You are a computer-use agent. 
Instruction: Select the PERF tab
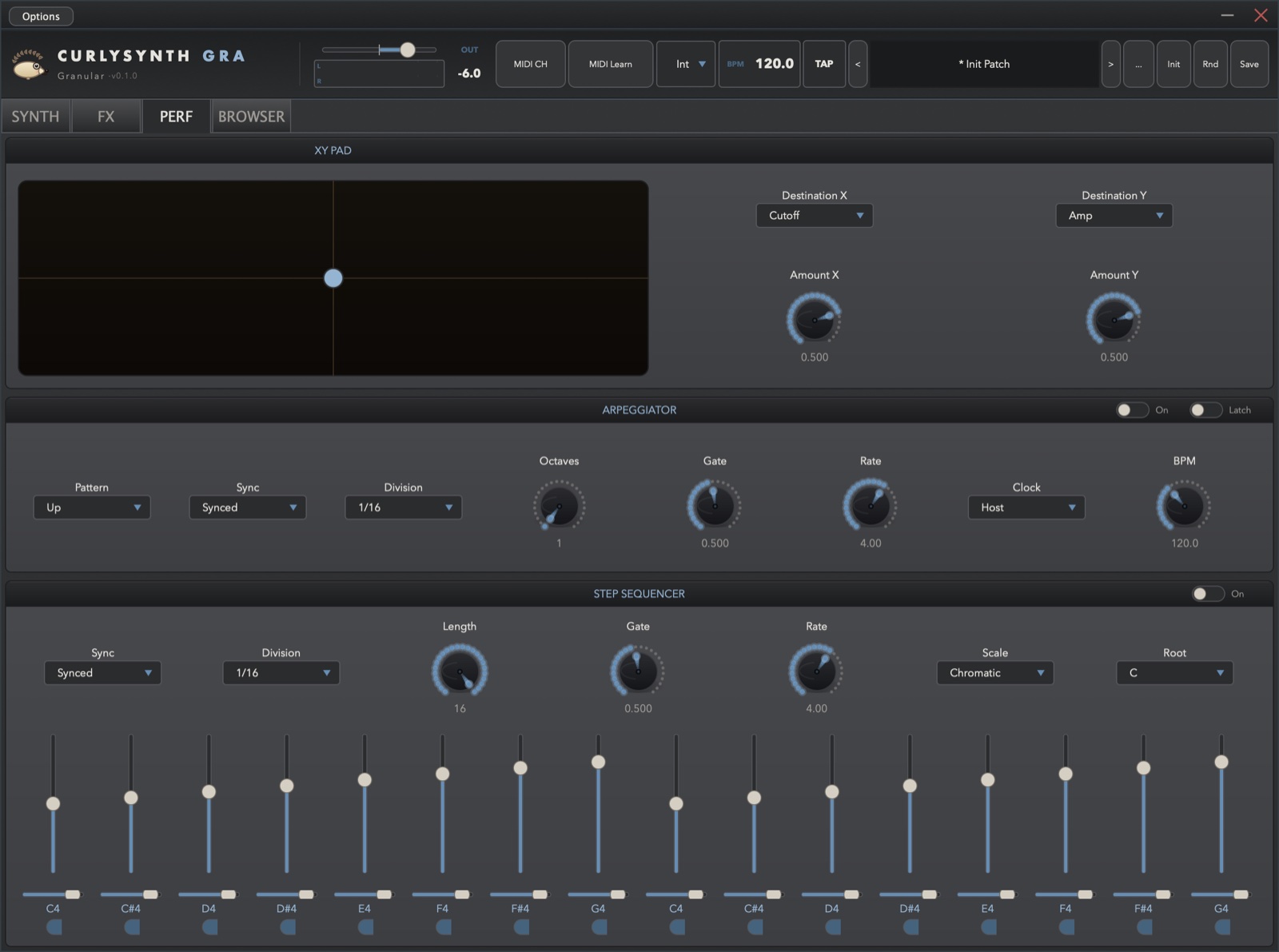click(x=176, y=117)
